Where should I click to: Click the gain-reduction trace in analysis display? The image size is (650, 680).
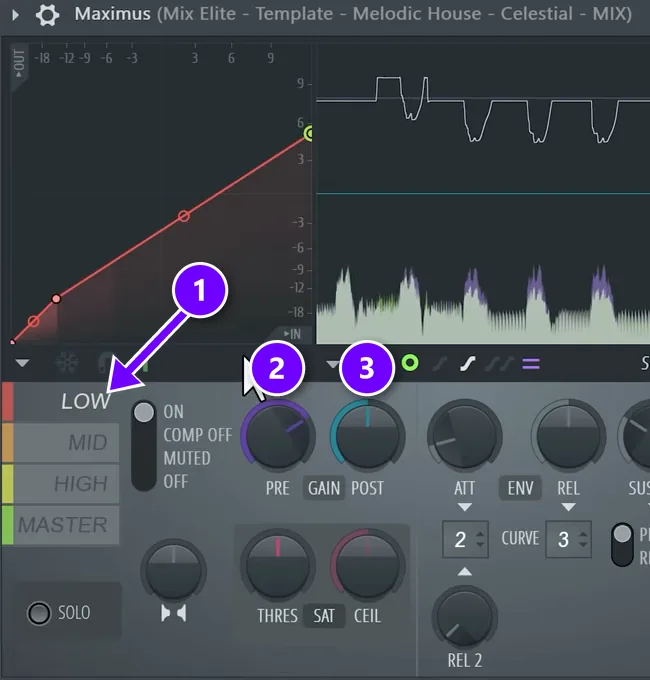[x=483, y=109]
